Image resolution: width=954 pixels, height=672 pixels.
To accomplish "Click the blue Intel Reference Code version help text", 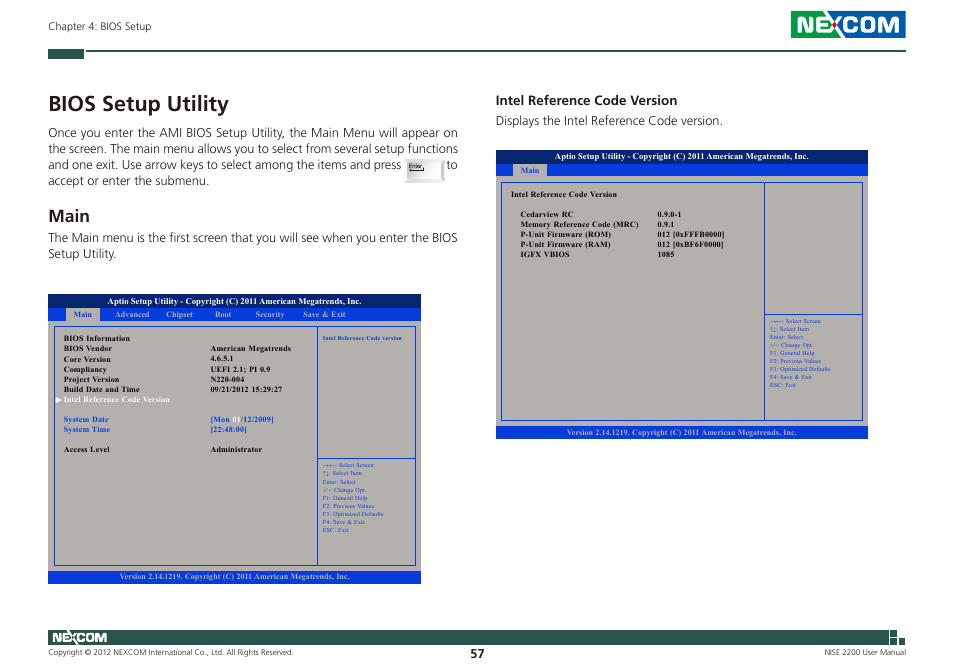I will point(362,338).
